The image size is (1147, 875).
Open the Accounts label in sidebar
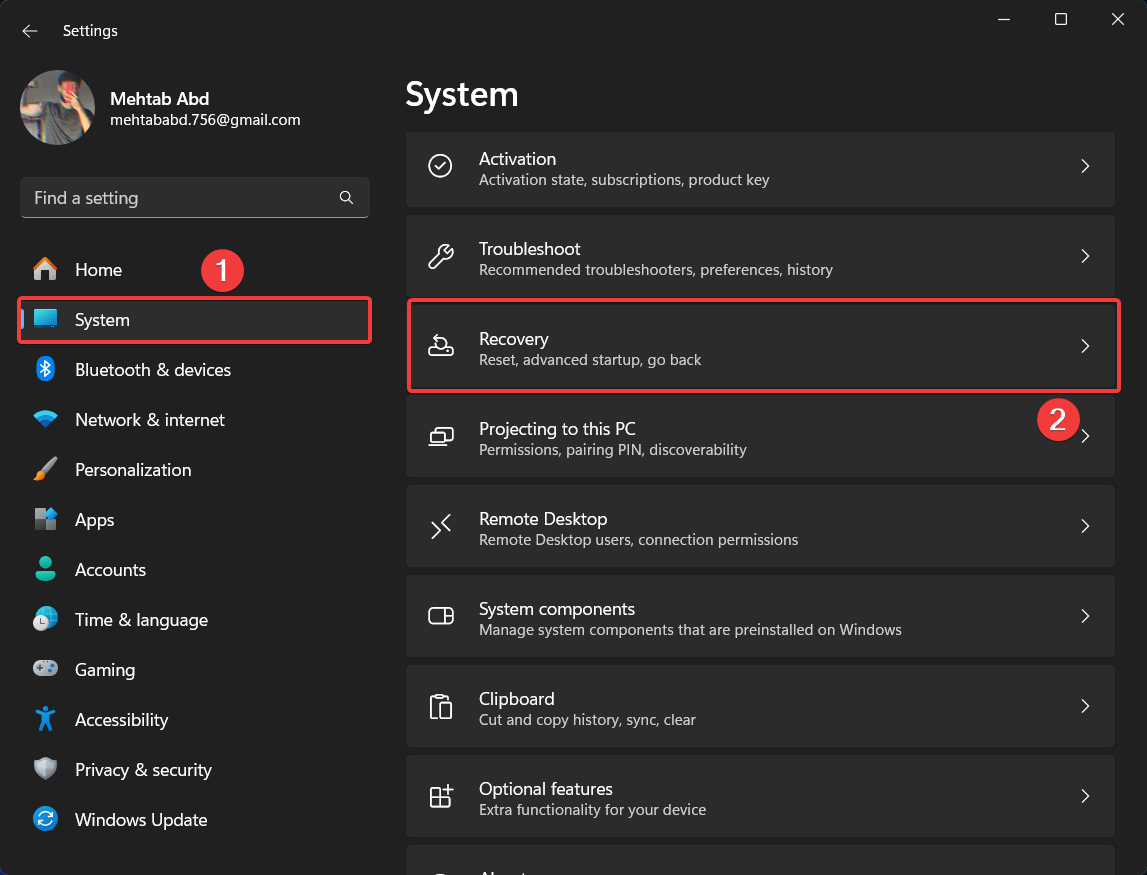(x=110, y=569)
